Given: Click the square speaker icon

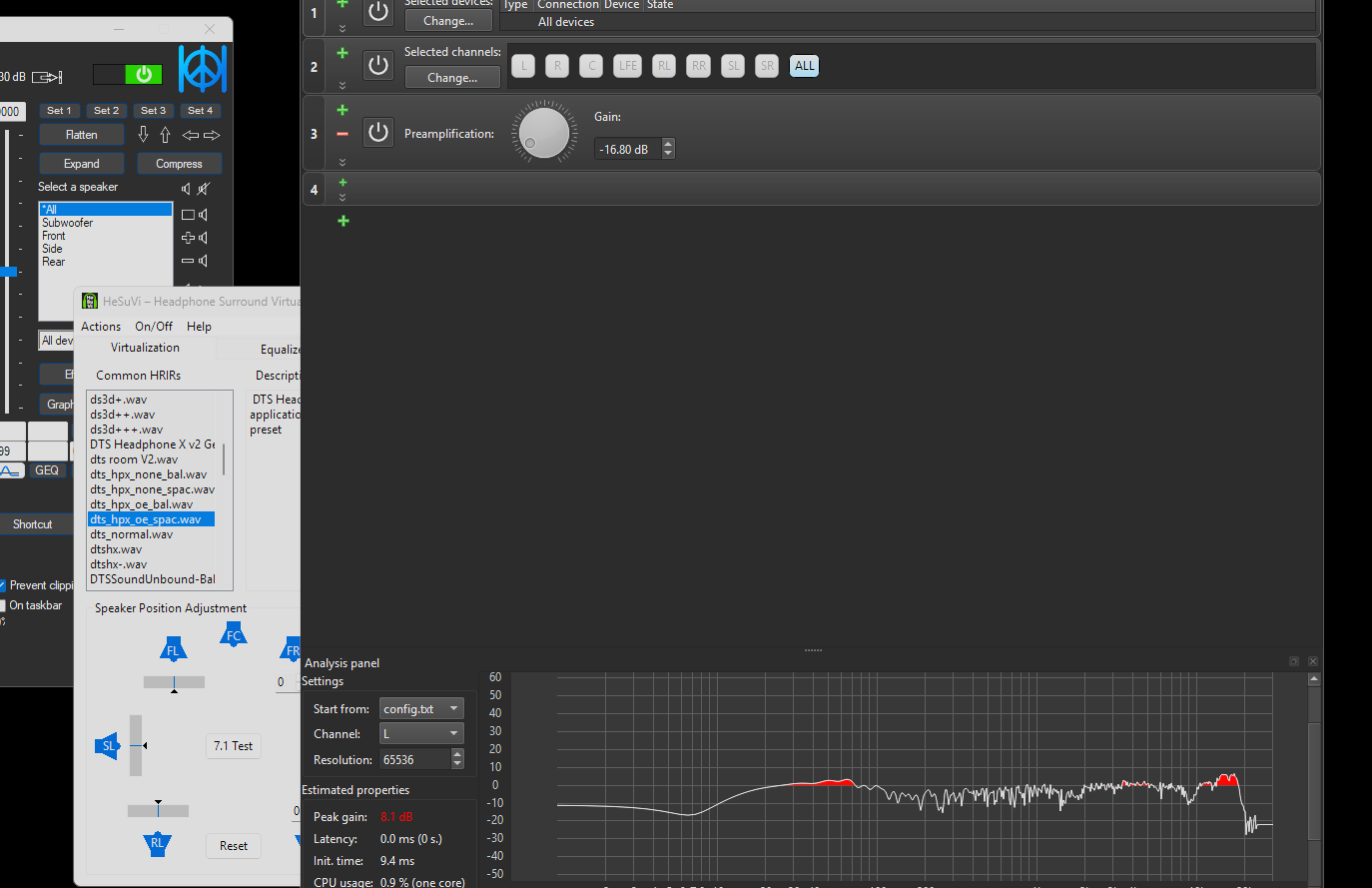Looking at the screenshot, I should [x=195, y=215].
